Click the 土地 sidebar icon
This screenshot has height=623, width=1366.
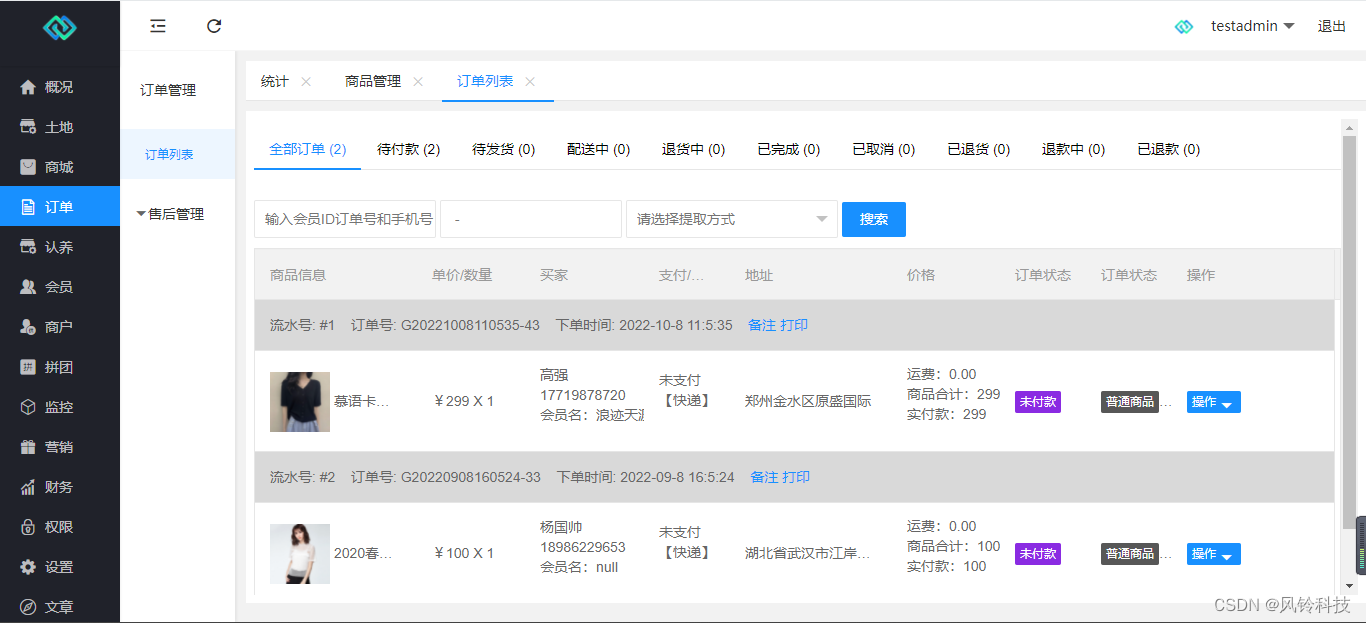tap(28, 127)
